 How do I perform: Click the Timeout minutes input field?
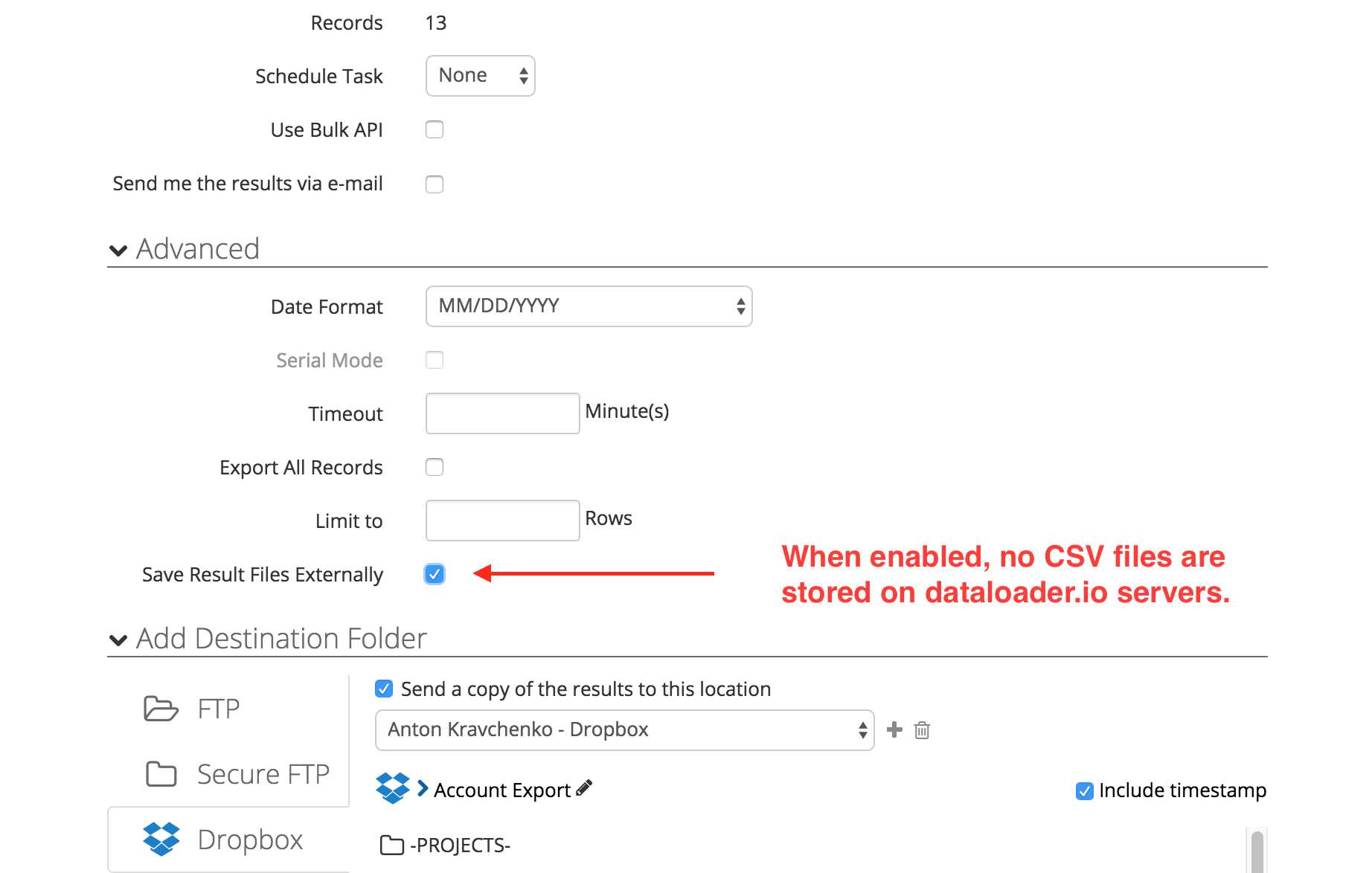tap(502, 413)
